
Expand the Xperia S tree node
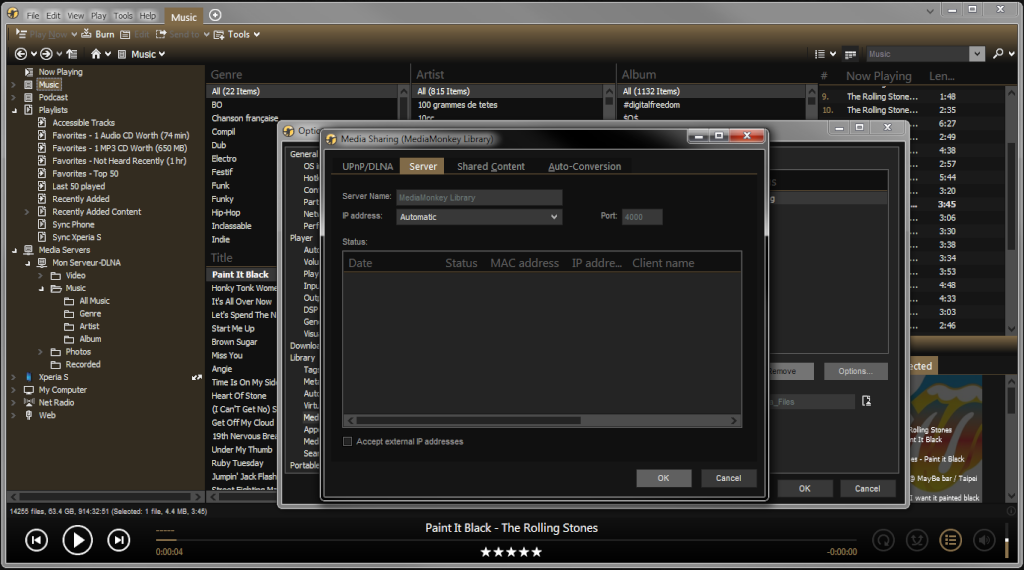pyautogui.click(x=14, y=377)
